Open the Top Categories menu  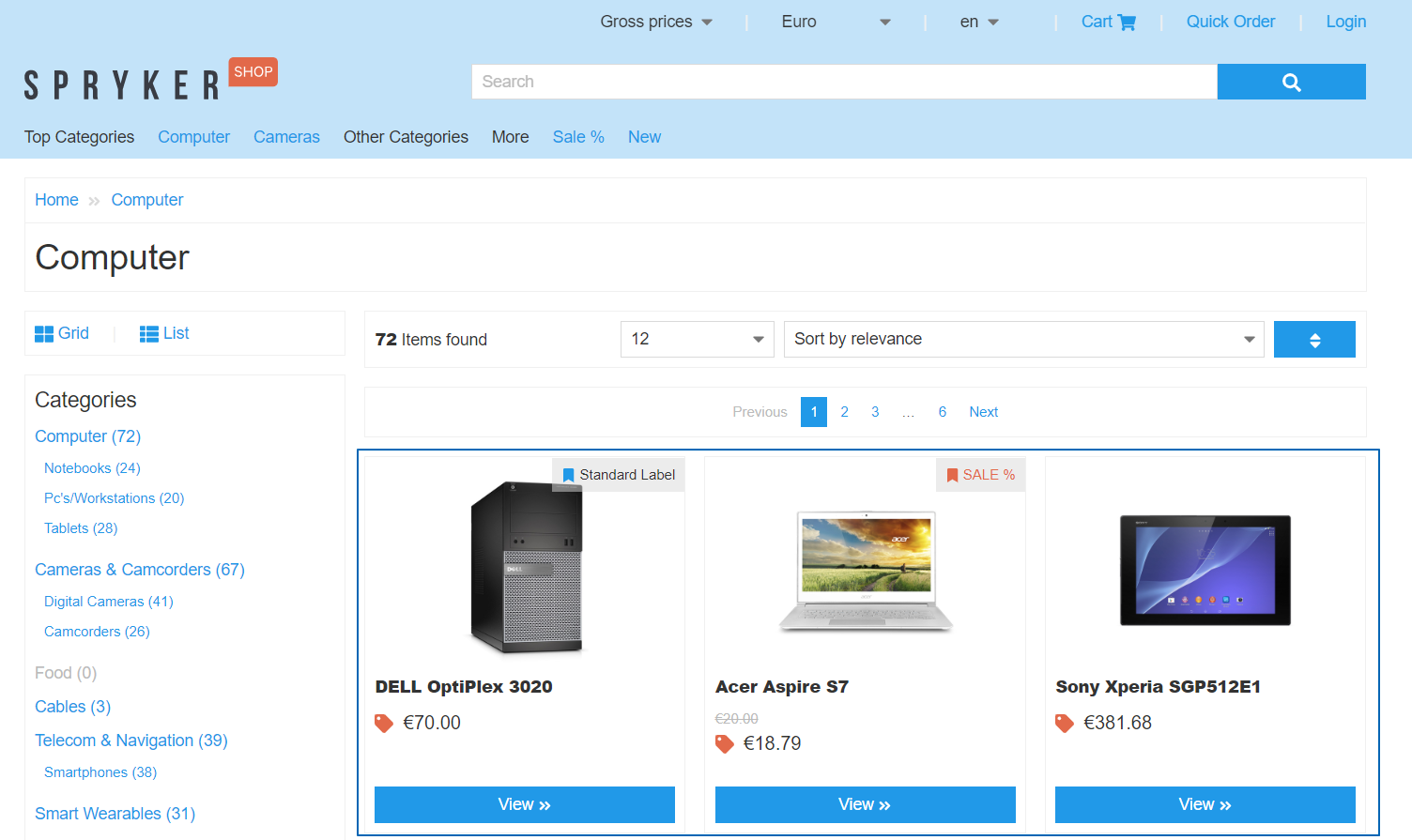(x=79, y=137)
